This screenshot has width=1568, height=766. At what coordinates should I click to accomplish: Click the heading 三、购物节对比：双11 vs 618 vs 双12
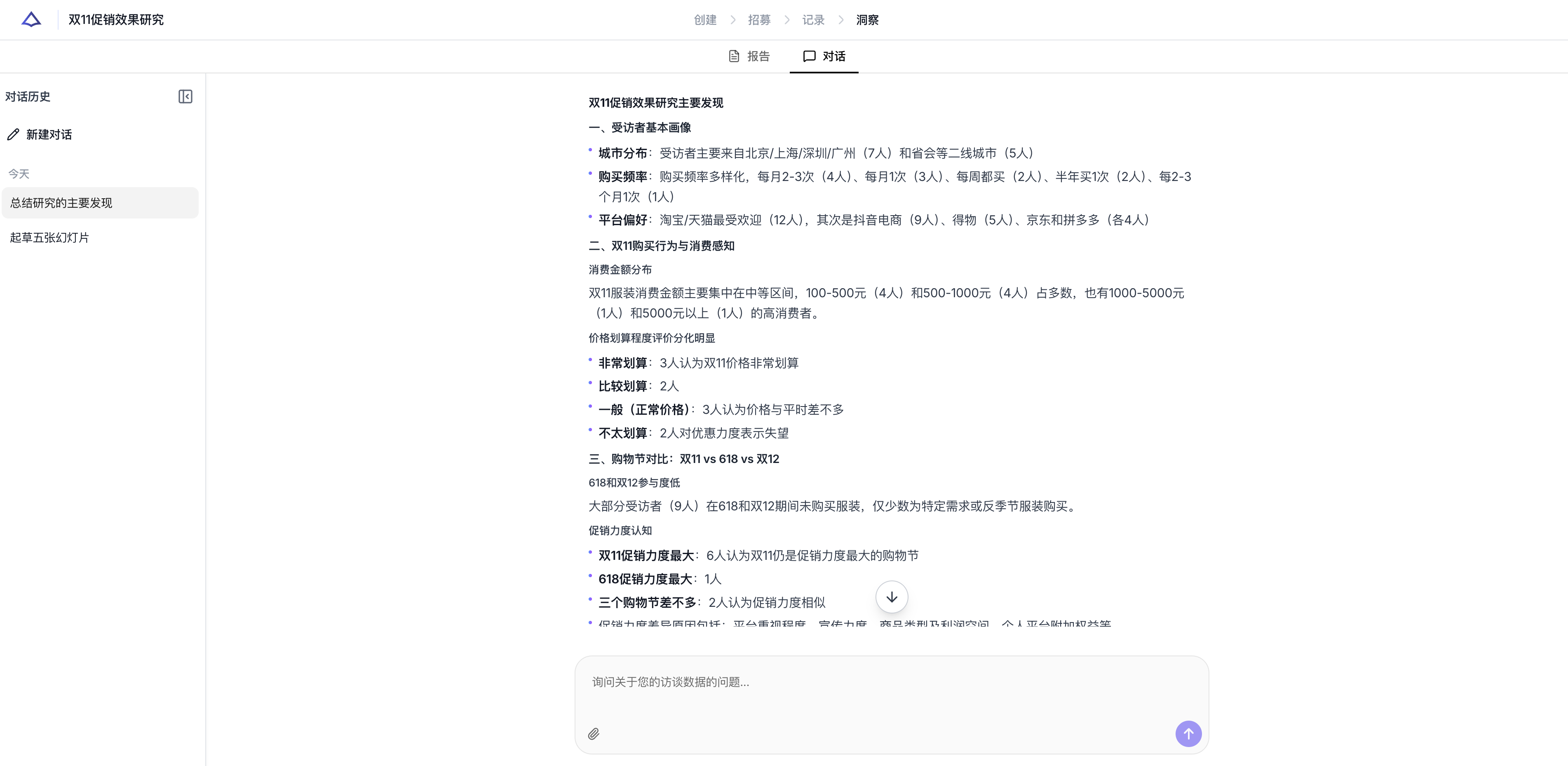pos(683,459)
